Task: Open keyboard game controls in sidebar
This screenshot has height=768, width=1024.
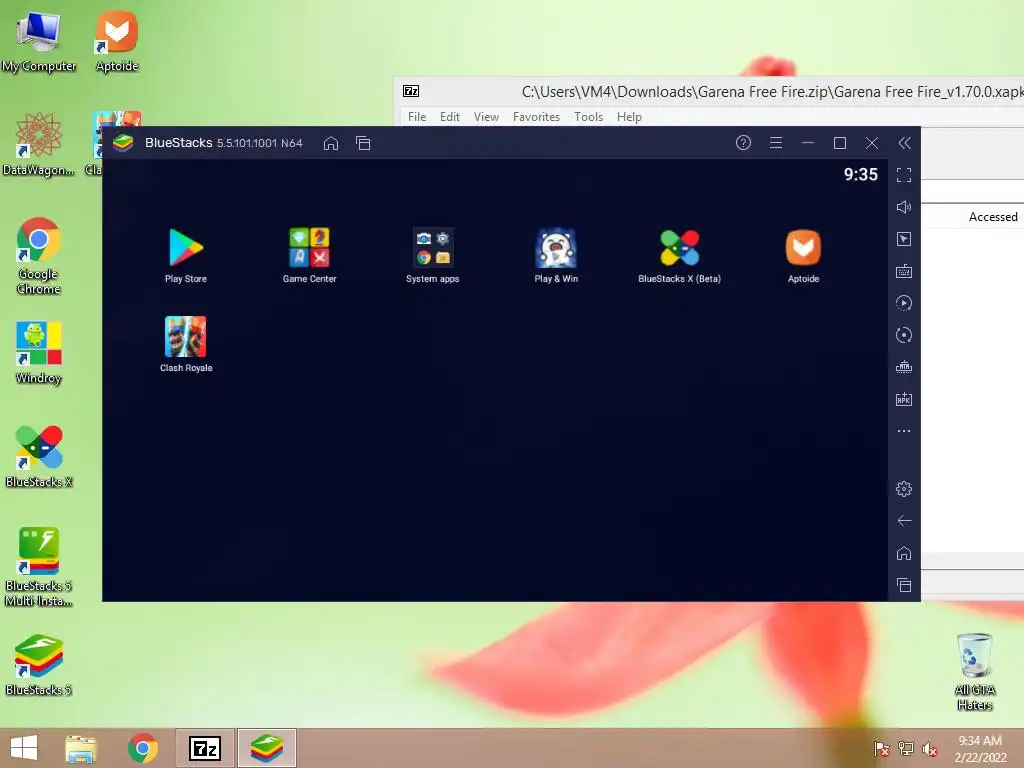Action: point(904,271)
